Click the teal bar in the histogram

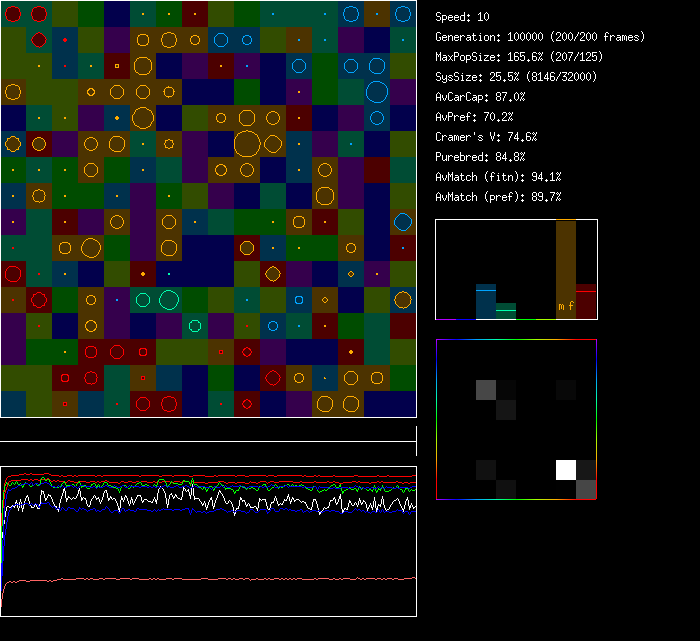[x=506, y=311]
